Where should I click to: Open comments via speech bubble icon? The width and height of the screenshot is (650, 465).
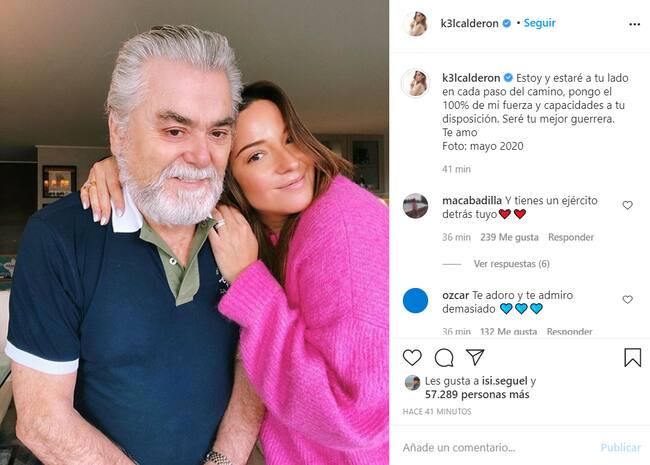(444, 358)
